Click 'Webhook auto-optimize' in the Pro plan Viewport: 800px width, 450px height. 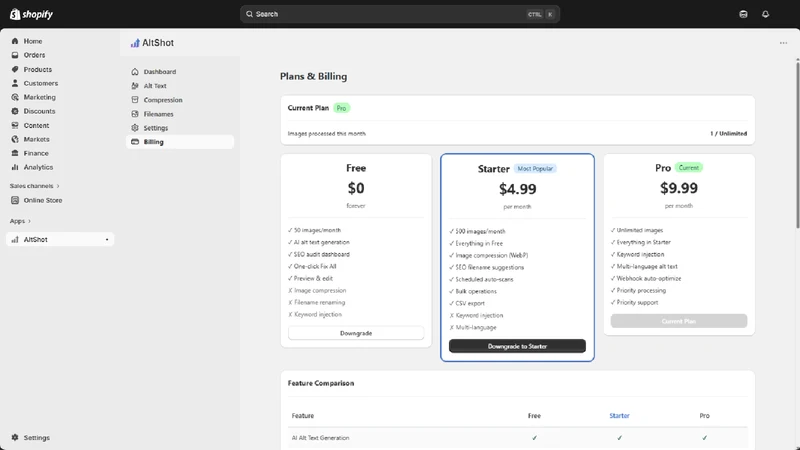(x=648, y=279)
